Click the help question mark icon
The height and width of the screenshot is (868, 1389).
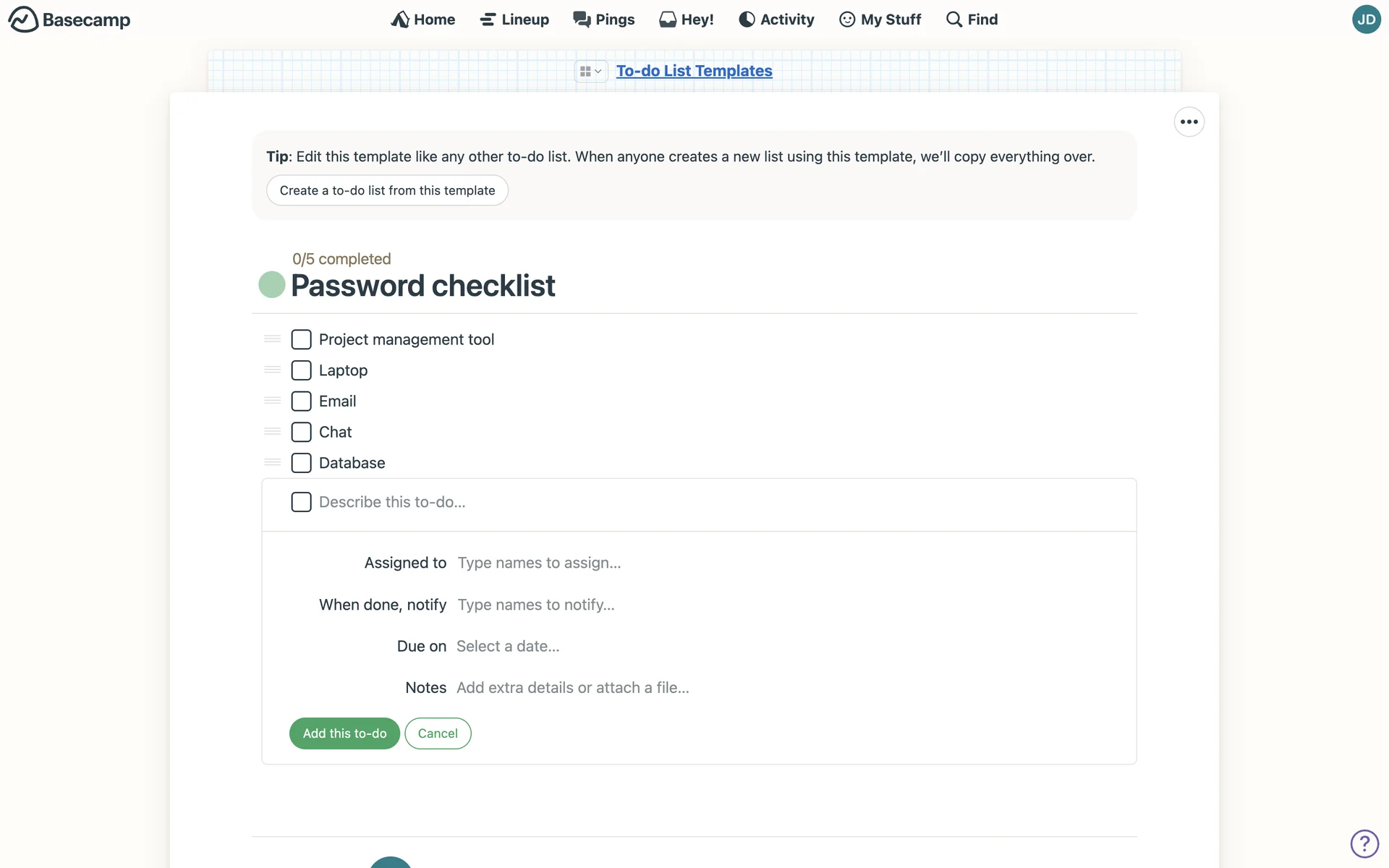coord(1364,843)
